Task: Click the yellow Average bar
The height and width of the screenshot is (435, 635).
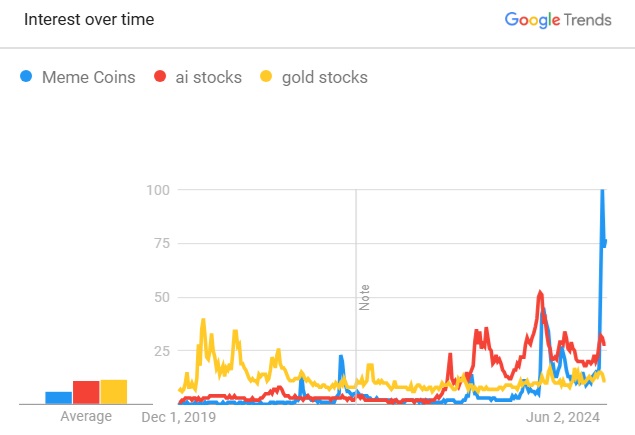Action: point(114,392)
